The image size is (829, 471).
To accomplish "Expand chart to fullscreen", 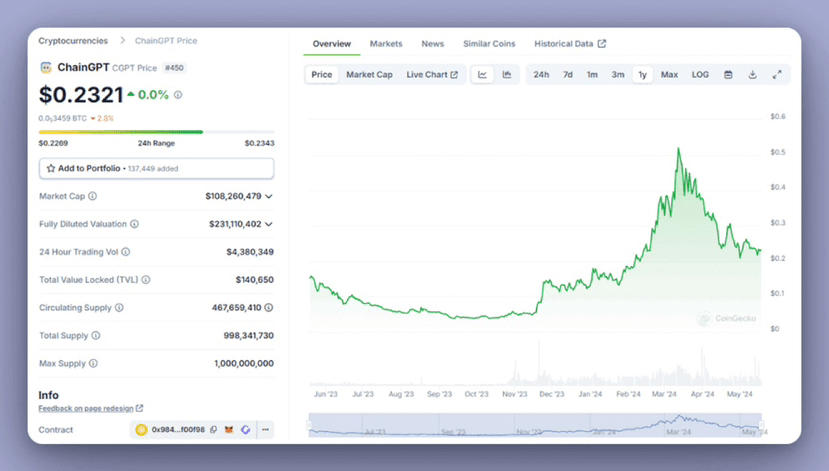I will 777,75.
